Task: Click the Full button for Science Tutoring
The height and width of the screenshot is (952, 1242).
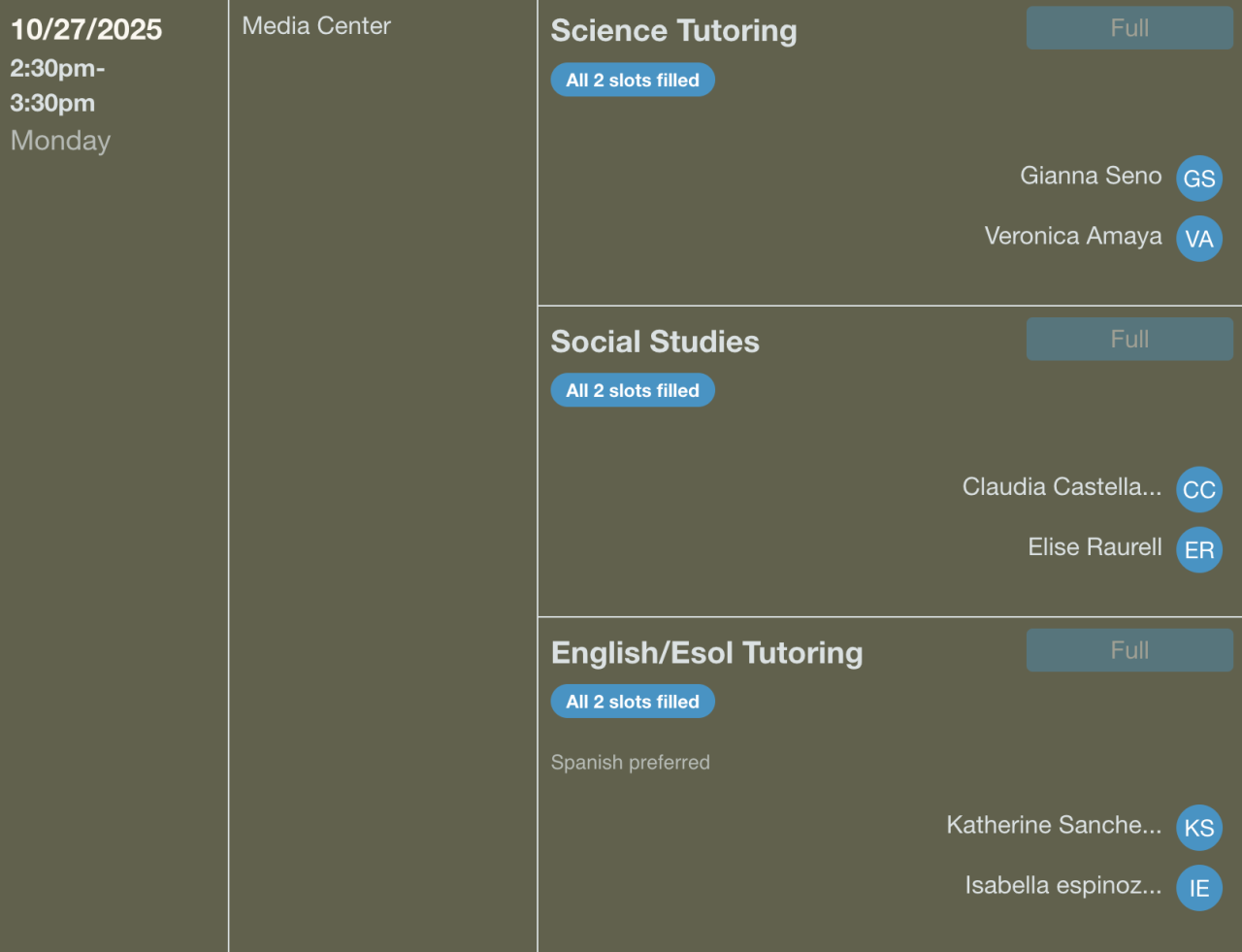Action: coord(1129,28)
